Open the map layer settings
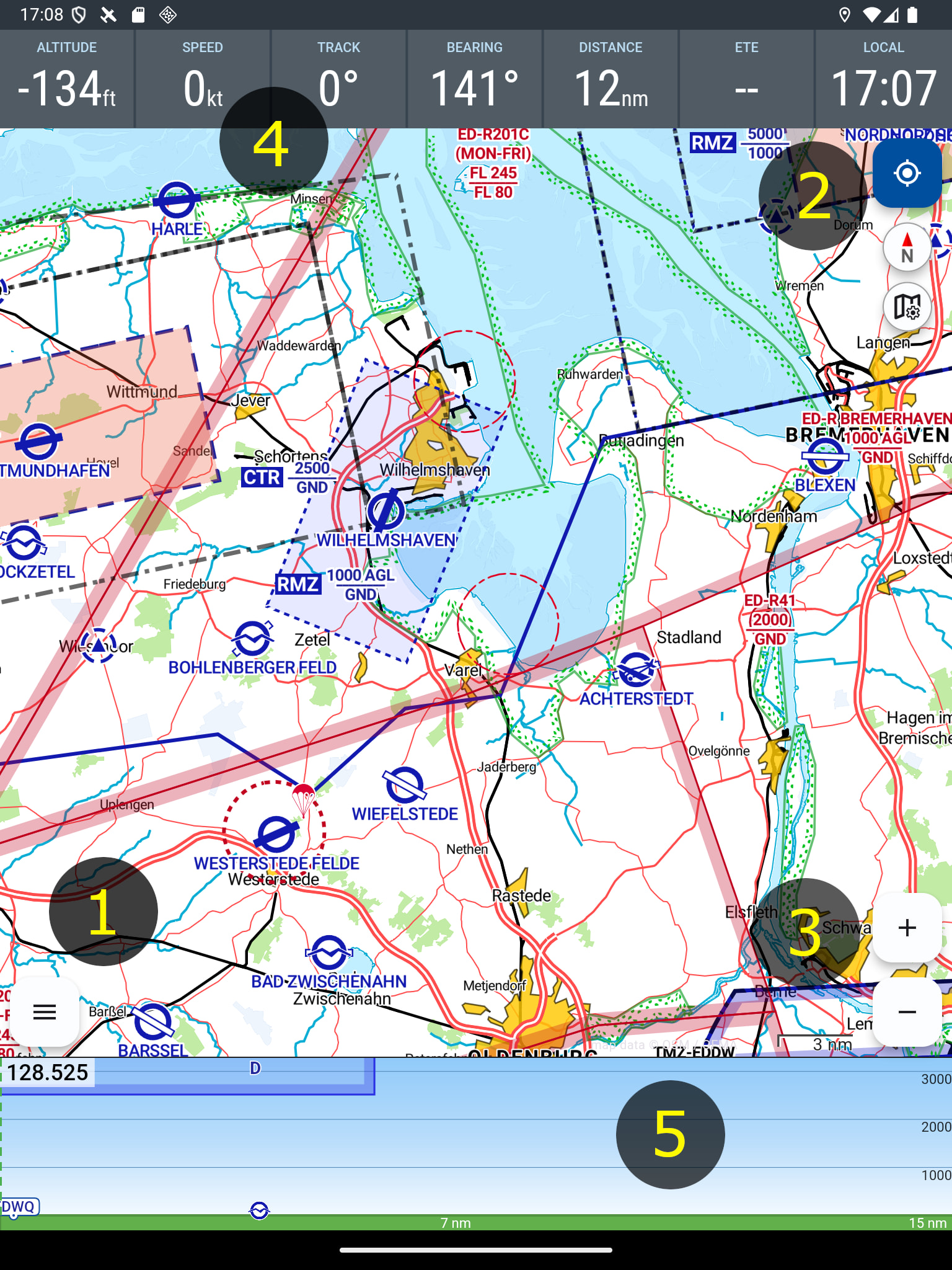 point(907,307)
